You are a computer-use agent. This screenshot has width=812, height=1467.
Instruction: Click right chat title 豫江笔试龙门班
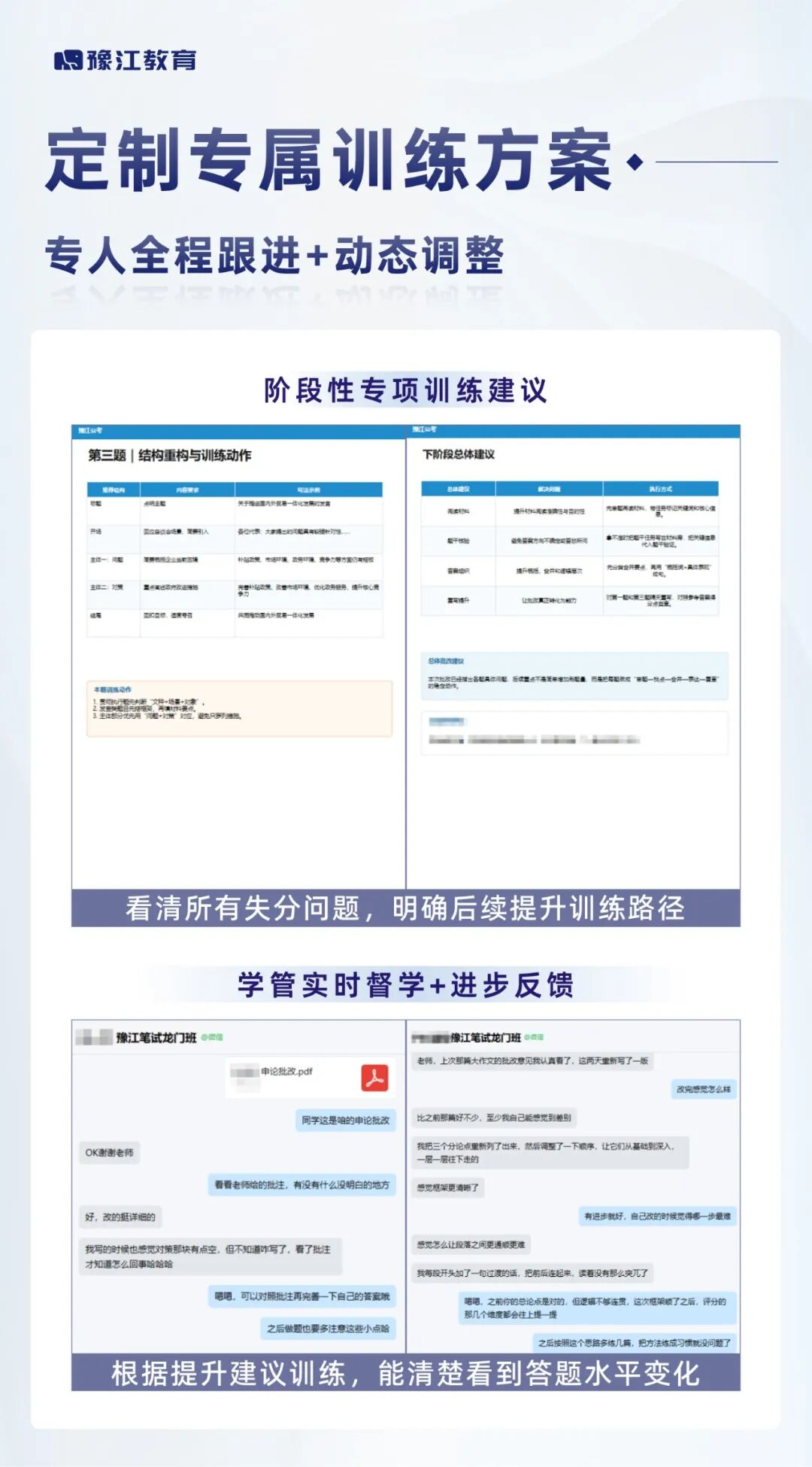point(485,1038)
